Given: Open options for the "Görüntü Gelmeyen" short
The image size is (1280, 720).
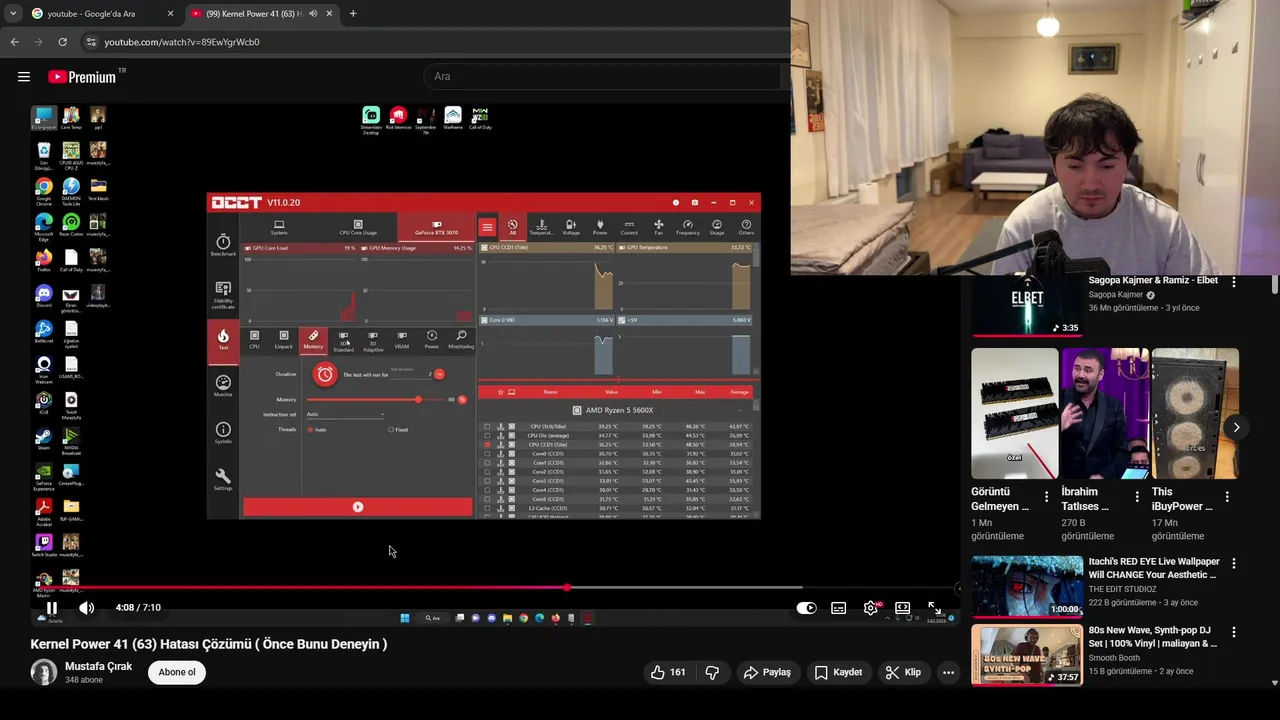Looking at the screenshot, I should 1046,496.
